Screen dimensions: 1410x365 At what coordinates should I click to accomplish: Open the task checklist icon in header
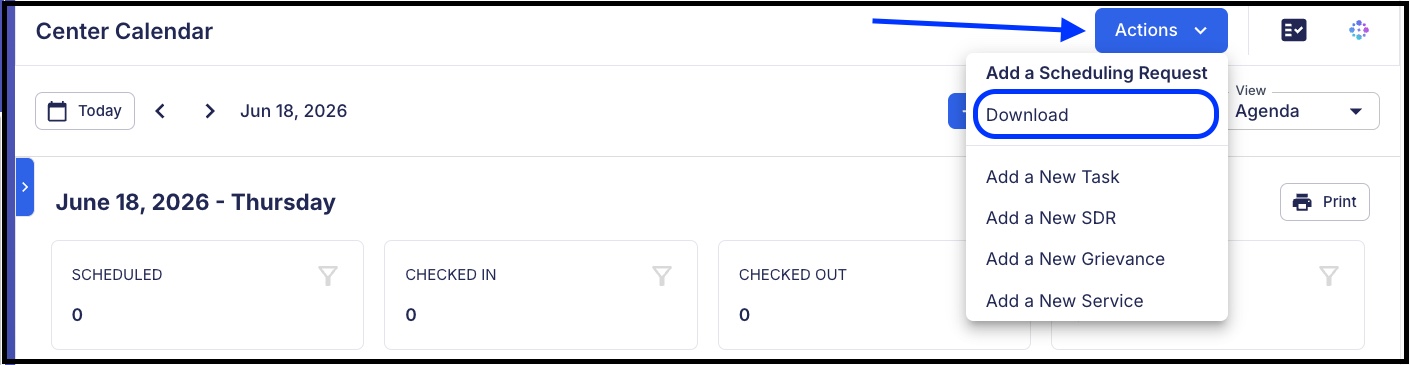point(1294,31)
